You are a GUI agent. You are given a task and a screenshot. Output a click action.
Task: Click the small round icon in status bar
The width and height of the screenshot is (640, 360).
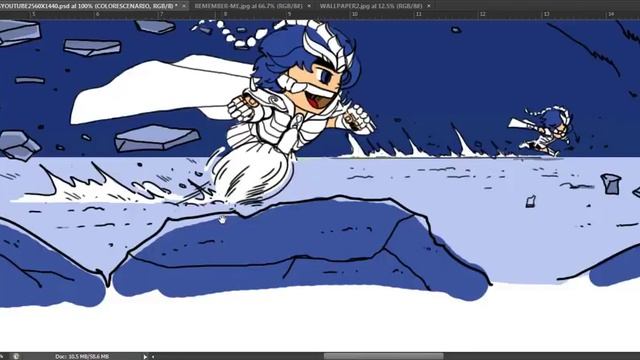pyautogui.click(x=16, y=356)
